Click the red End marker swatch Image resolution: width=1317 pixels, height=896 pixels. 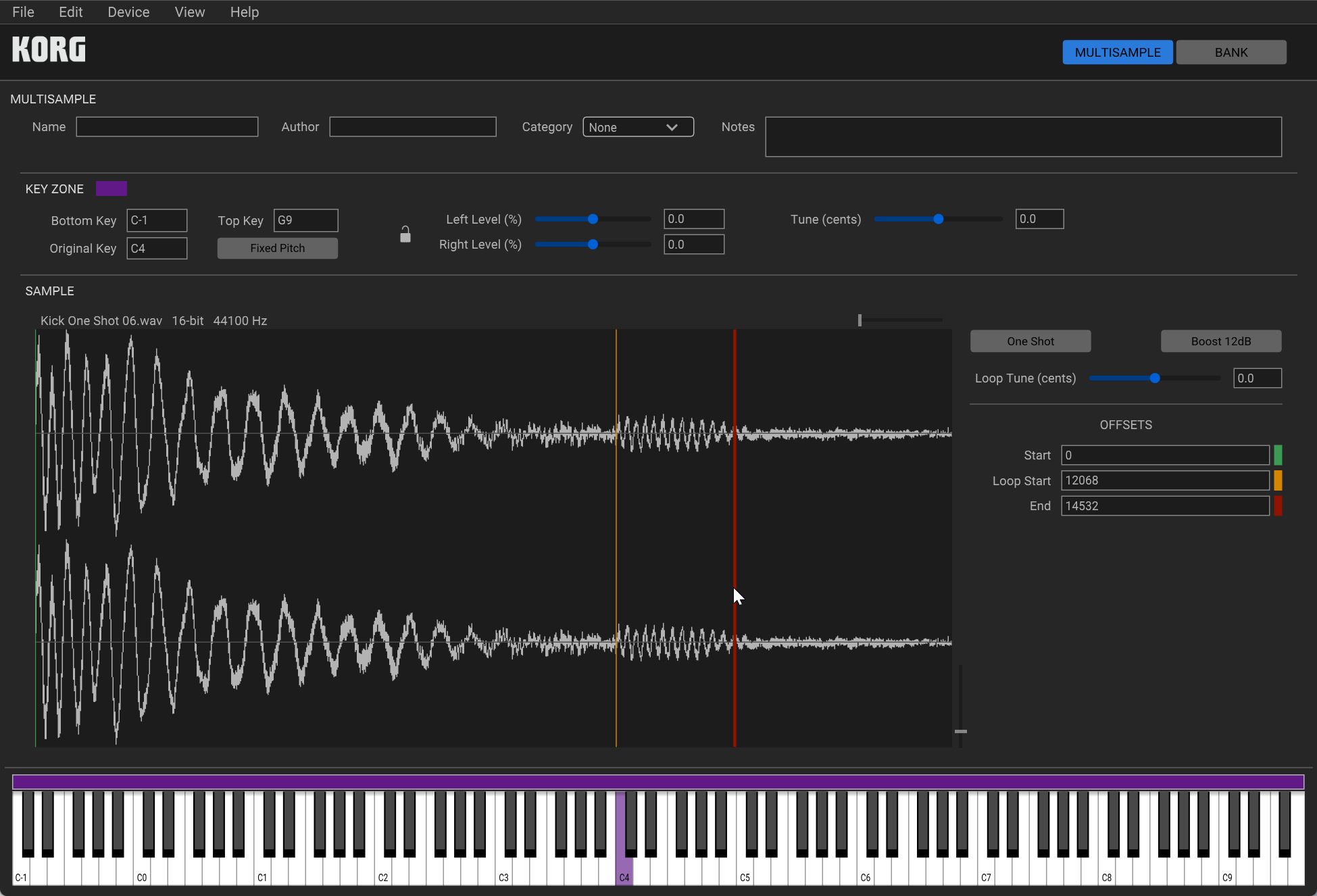coord(1278,506)
